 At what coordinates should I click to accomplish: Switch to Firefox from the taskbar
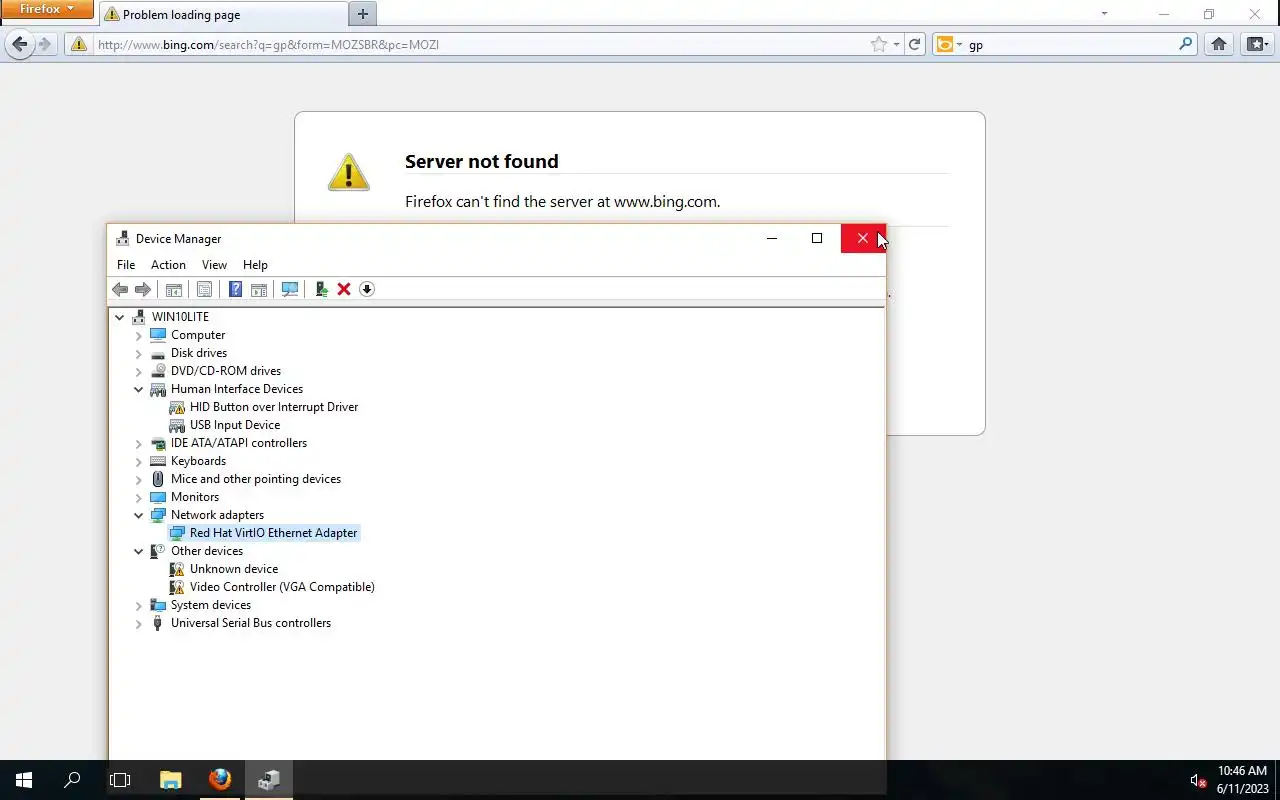click(x=220, y=780)
